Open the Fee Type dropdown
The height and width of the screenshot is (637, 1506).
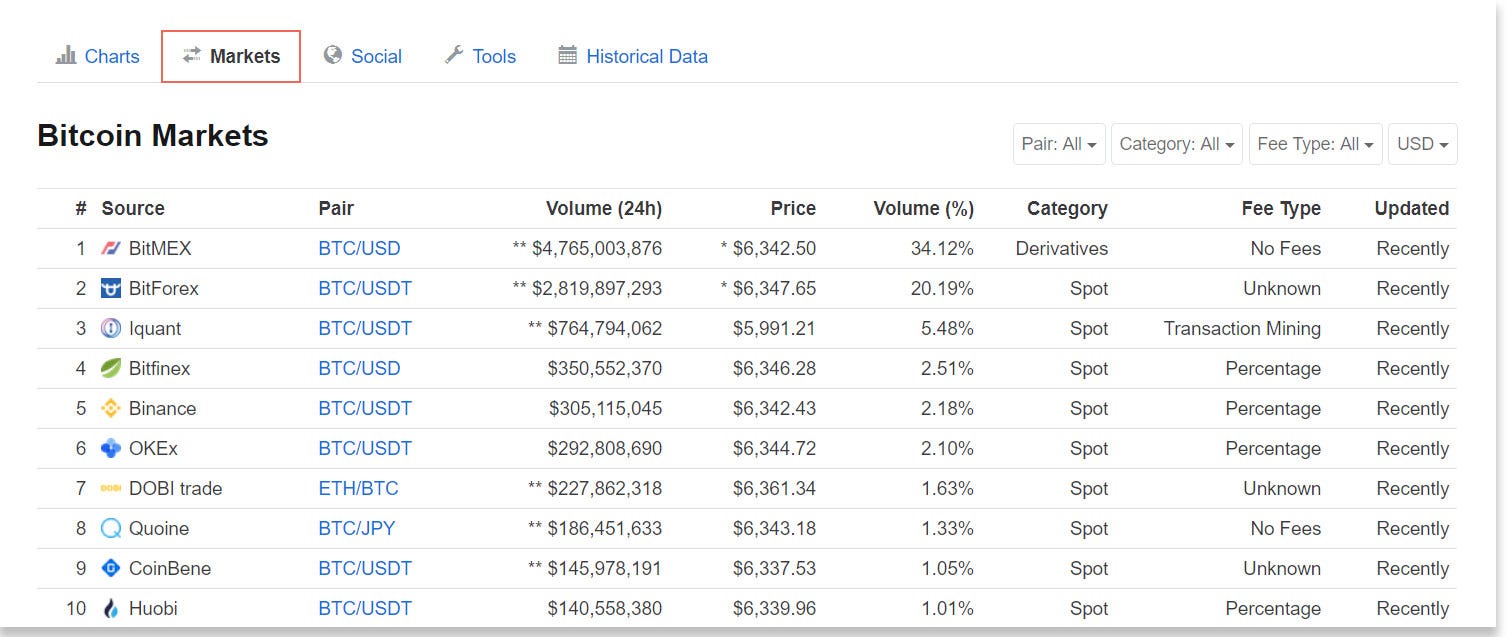[1315, 144]
